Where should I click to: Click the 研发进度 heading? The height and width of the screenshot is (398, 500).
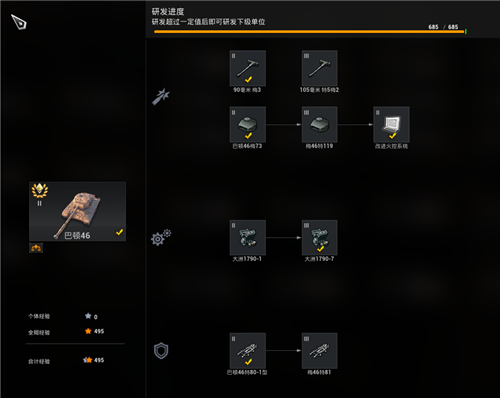coord(168,12)
